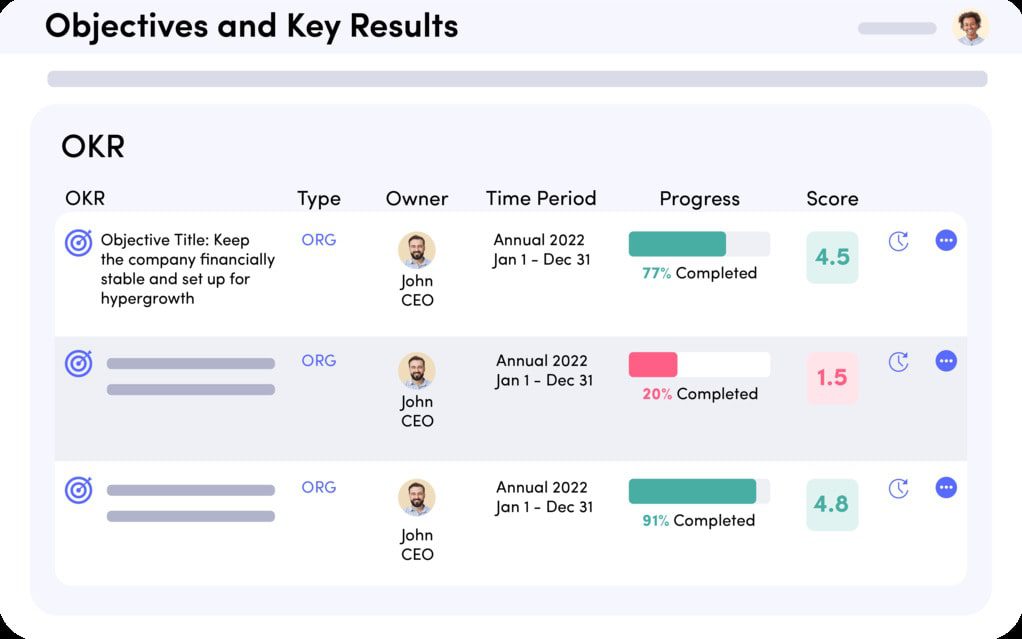Open the ellipsis menu on the 4.8 row
The image size is (1022, 639).
(x=946, y=488)
